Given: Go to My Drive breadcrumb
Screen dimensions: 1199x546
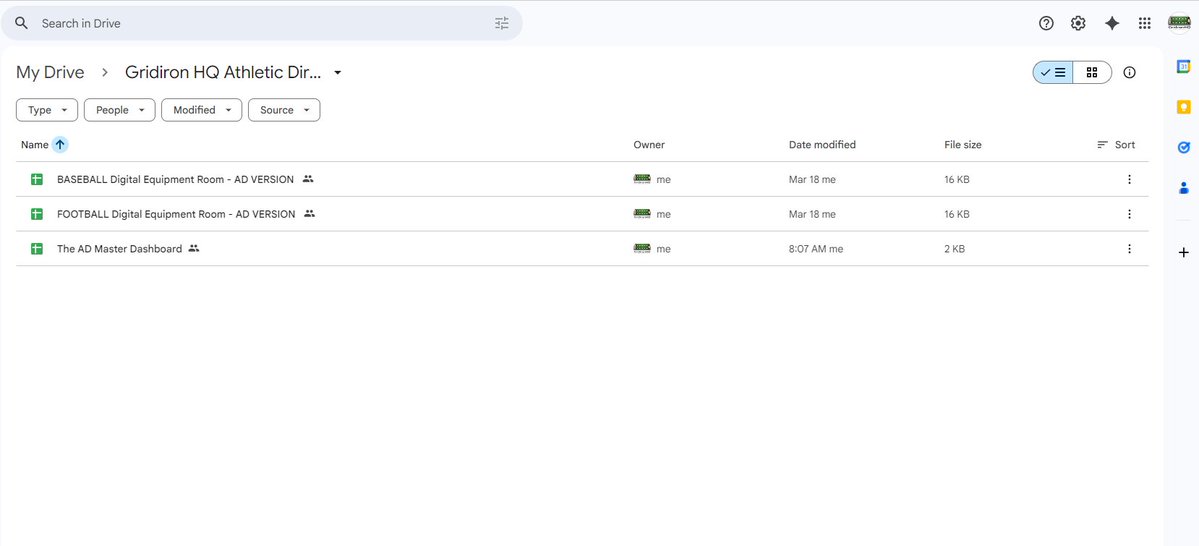Looking at the screenshot, I should coord(50,73).
